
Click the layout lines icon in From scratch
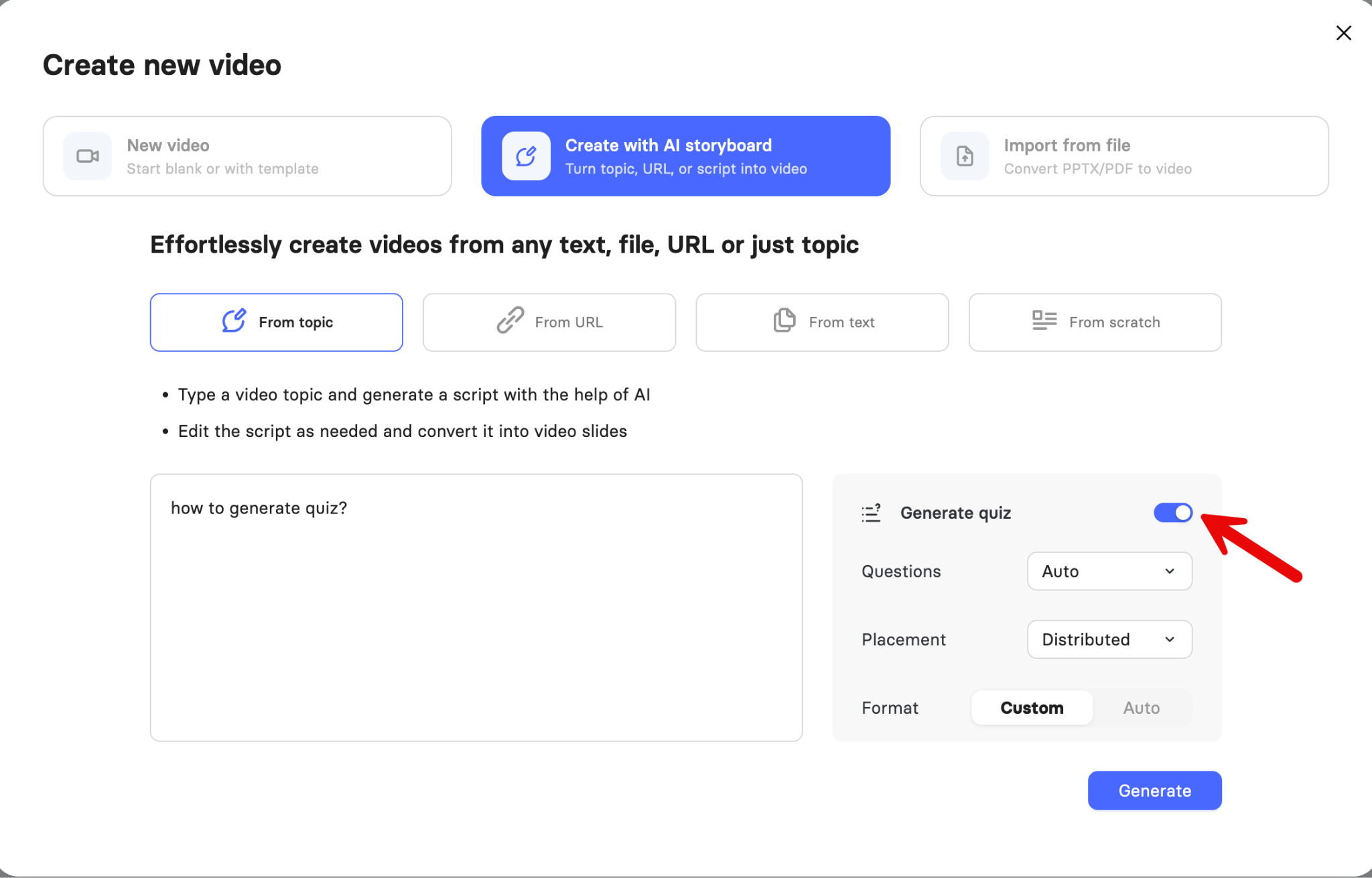(1044, 320)
